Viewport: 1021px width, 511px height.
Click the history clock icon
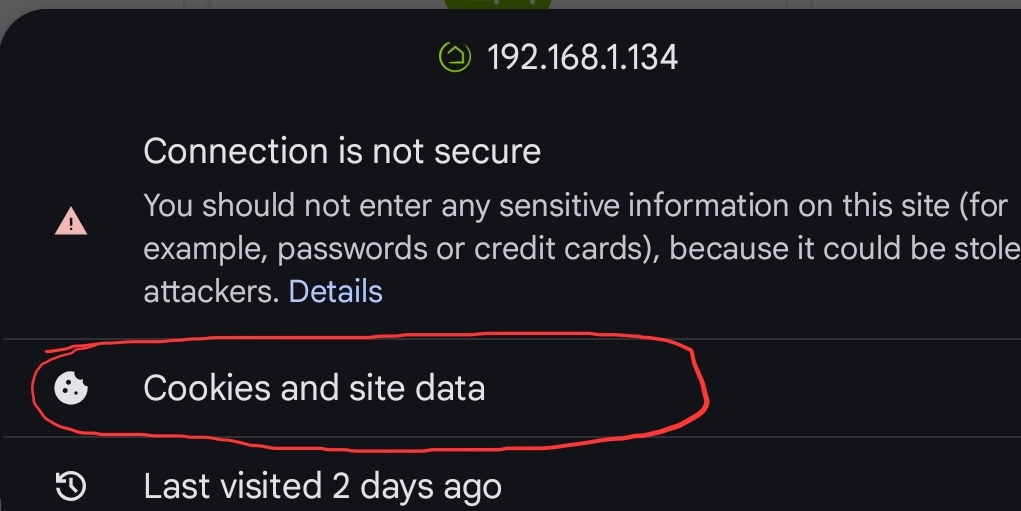(x=70, y=486)
